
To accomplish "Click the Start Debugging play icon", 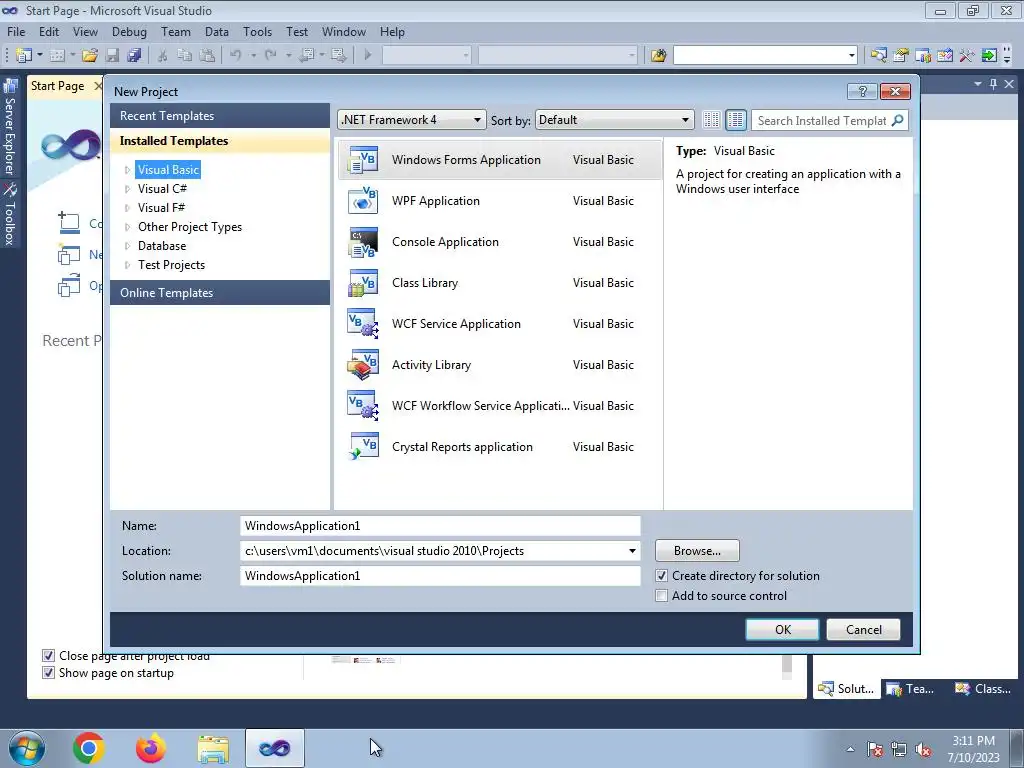I will [x=368, y=56].
